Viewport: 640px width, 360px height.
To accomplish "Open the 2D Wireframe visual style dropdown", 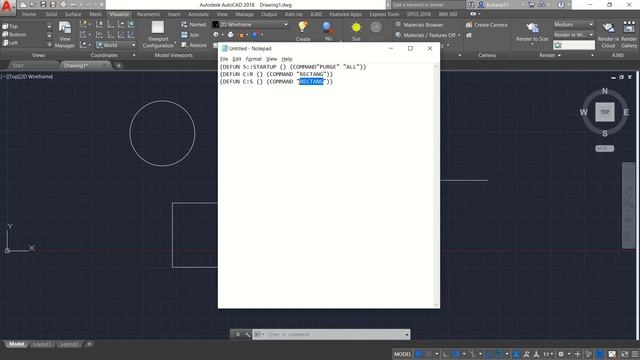I will click(250, 24).
